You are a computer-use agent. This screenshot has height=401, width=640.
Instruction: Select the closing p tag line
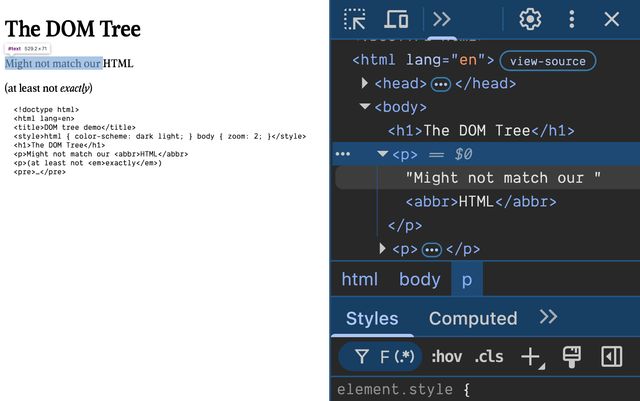pyautogui.click(x=404, y=225)
